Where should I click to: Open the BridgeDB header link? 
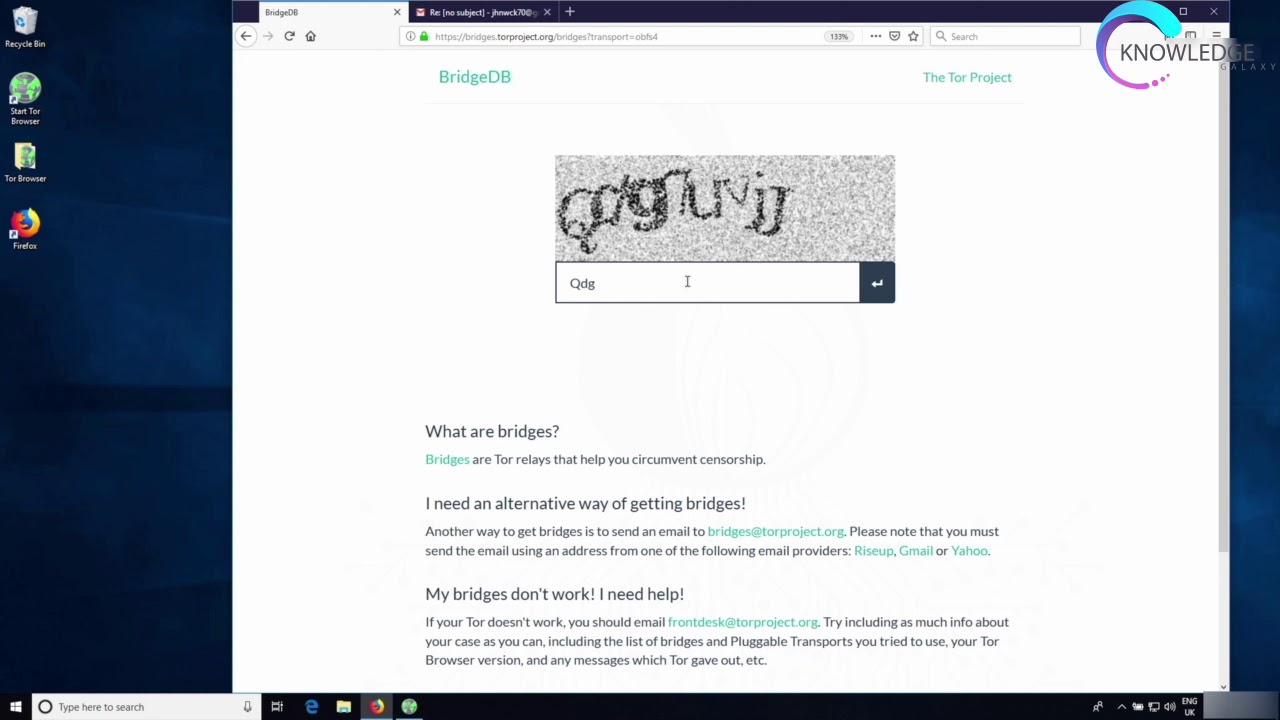tap(475, 77)
